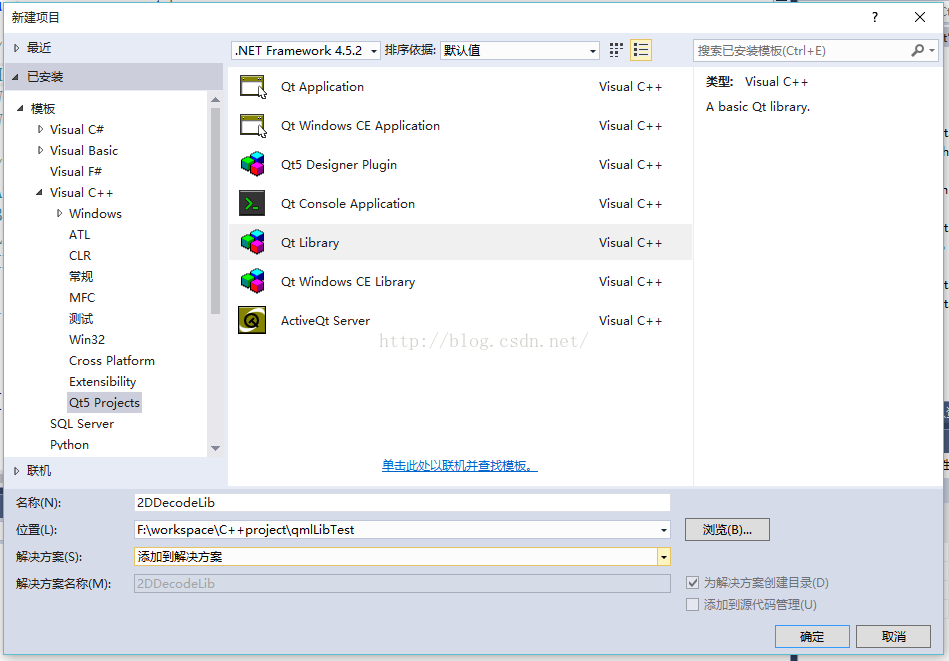
Task: Enable add to source control checkbox
Action: [x=693, y=605]
